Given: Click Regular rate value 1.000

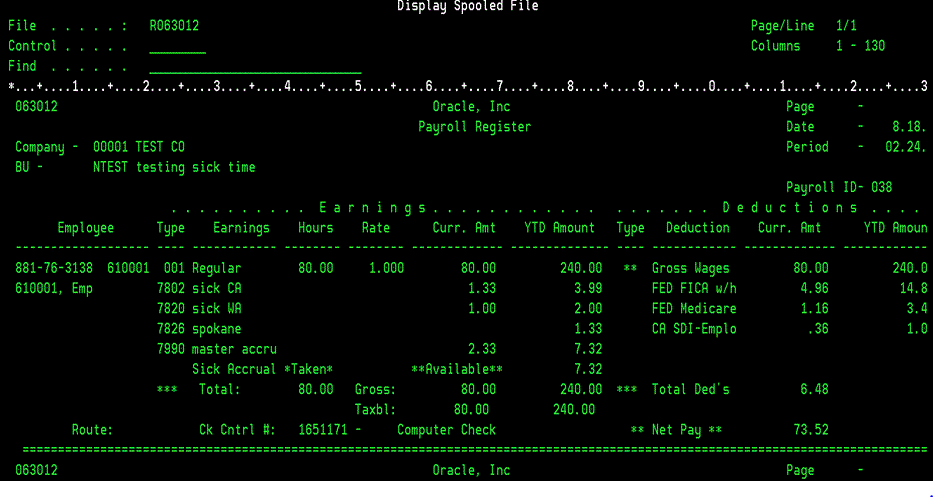Looking at the screenshot, I should [386, 268].
